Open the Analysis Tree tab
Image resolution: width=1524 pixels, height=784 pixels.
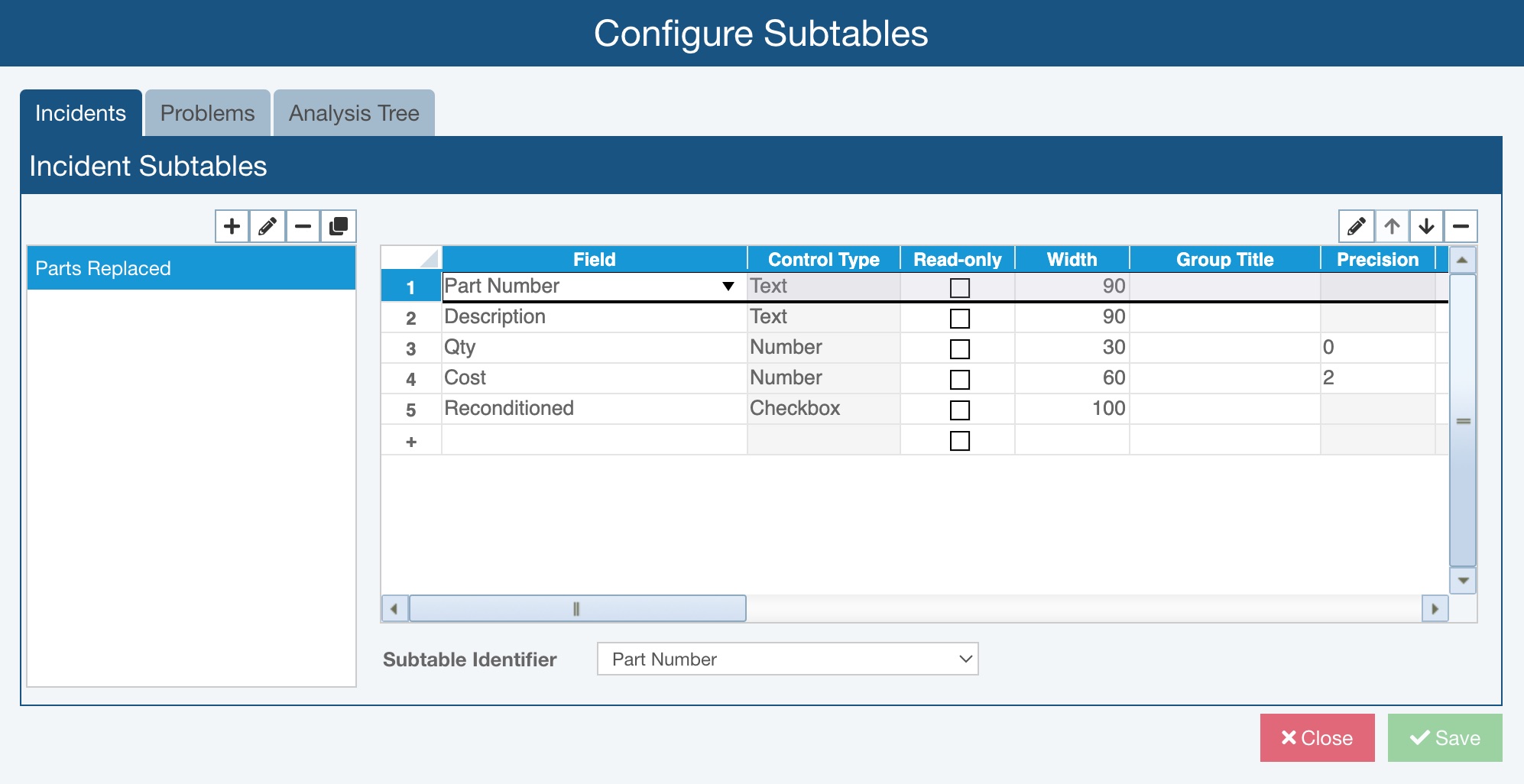(354, 113)
